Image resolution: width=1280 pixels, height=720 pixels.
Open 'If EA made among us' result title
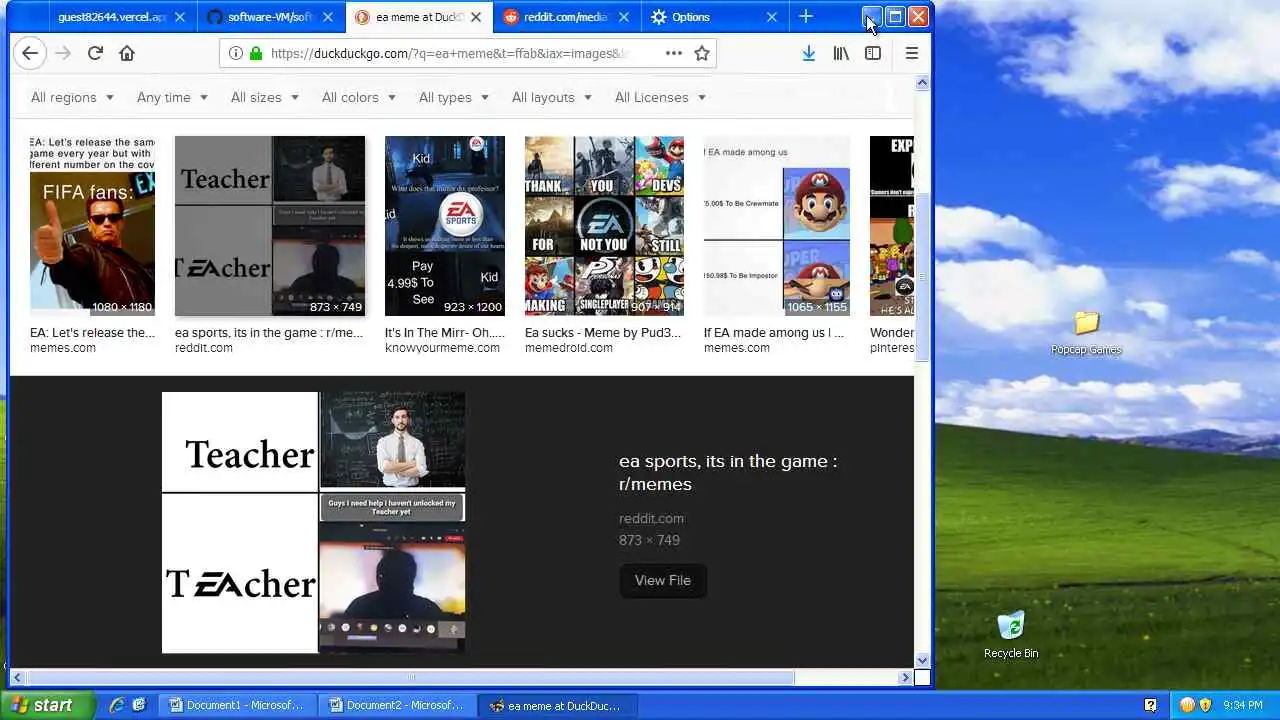click(774, 333)
